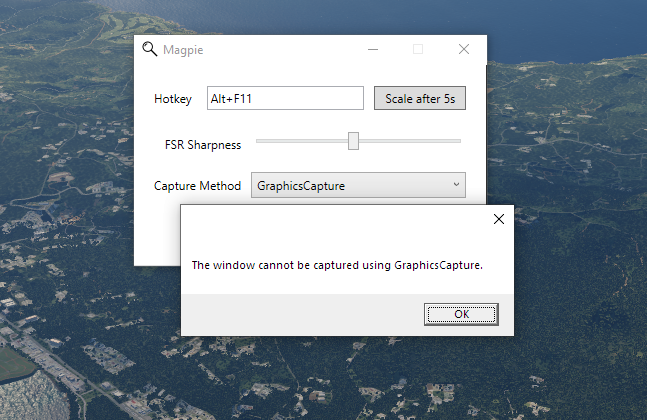Click the Magpie magnifier app icon
The height and width of the screenshot is (420, 647).
click(149, 49)
